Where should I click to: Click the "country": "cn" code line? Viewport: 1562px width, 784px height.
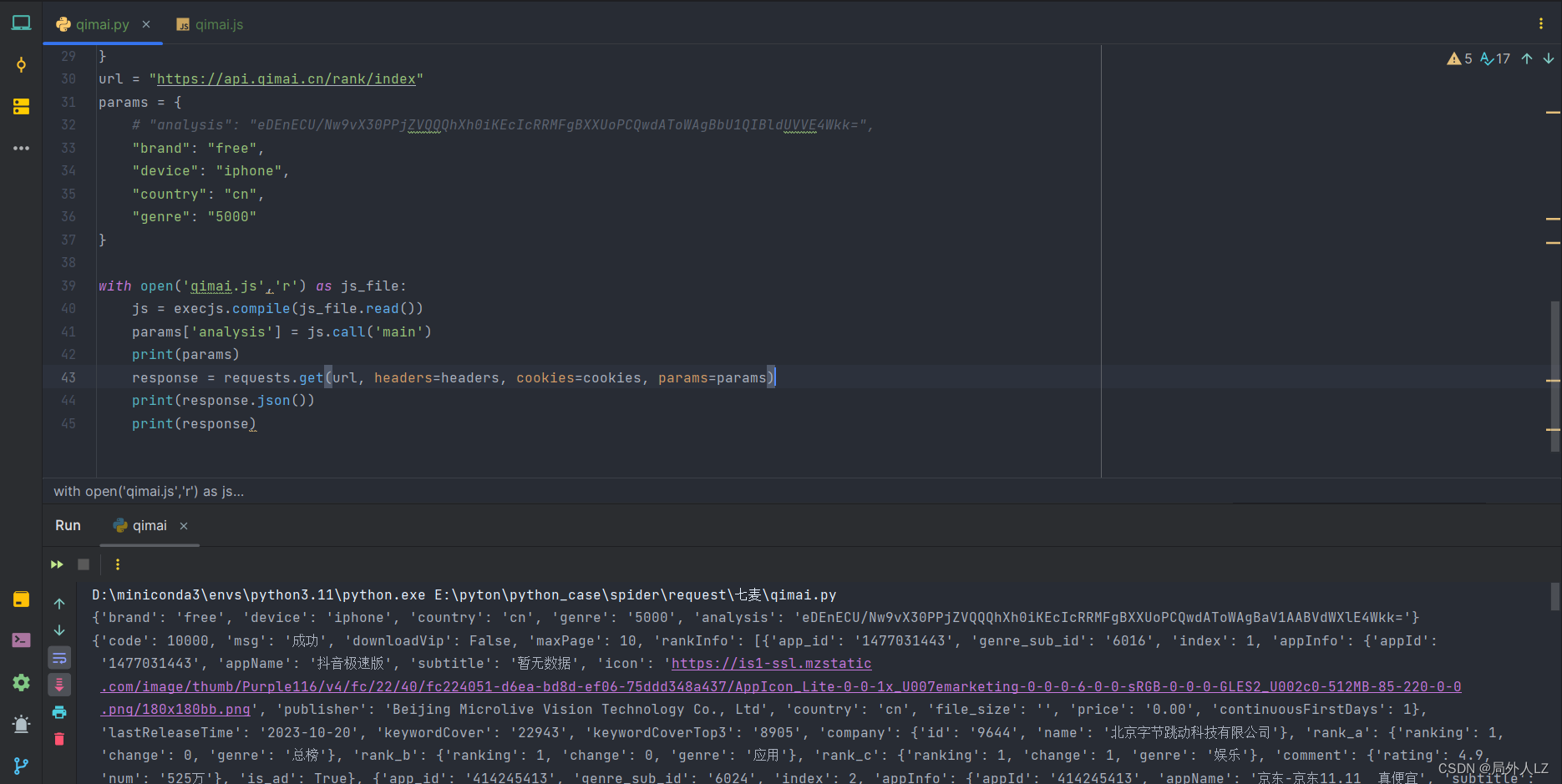point(198,194)
